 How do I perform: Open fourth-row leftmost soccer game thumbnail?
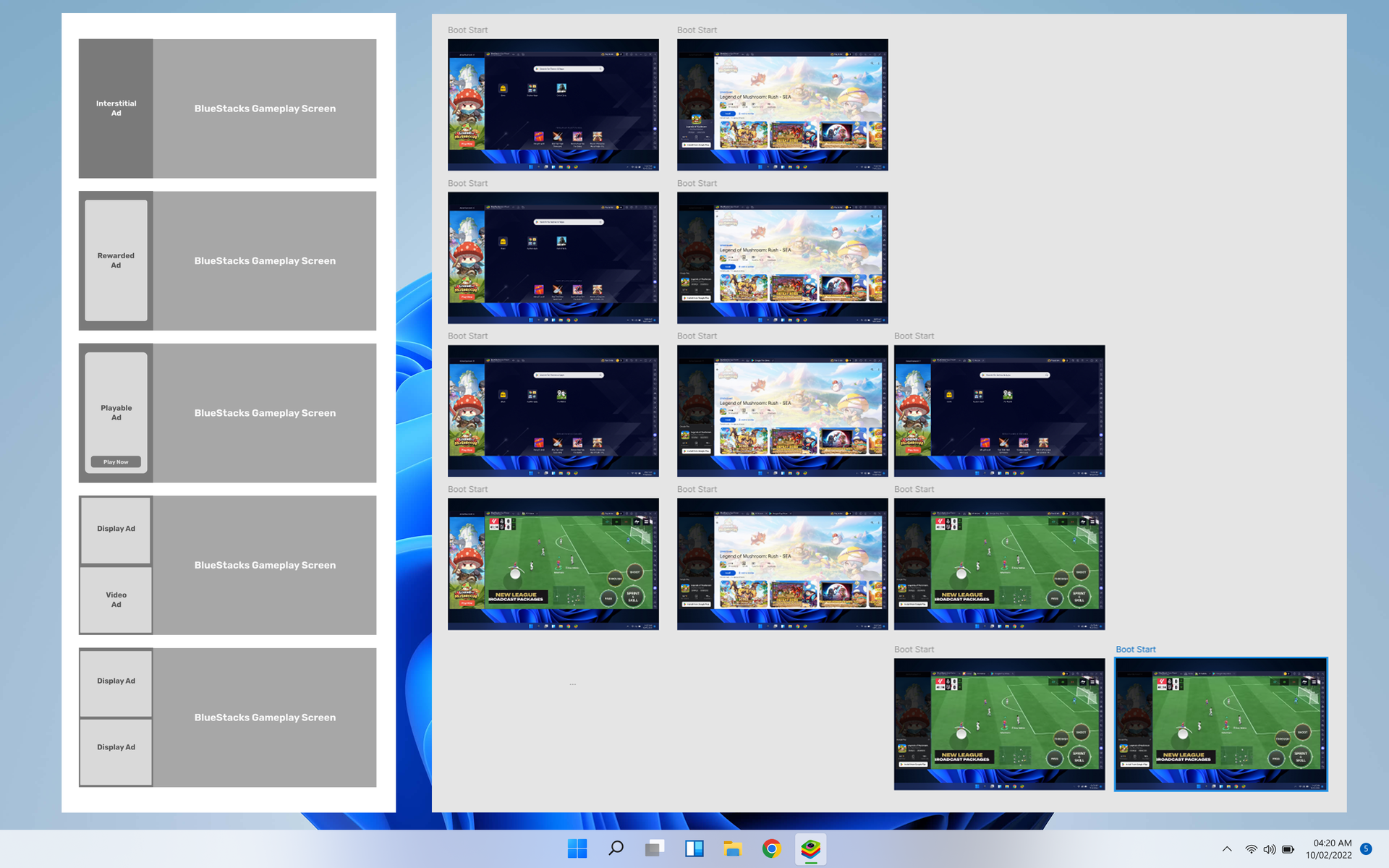553,564
